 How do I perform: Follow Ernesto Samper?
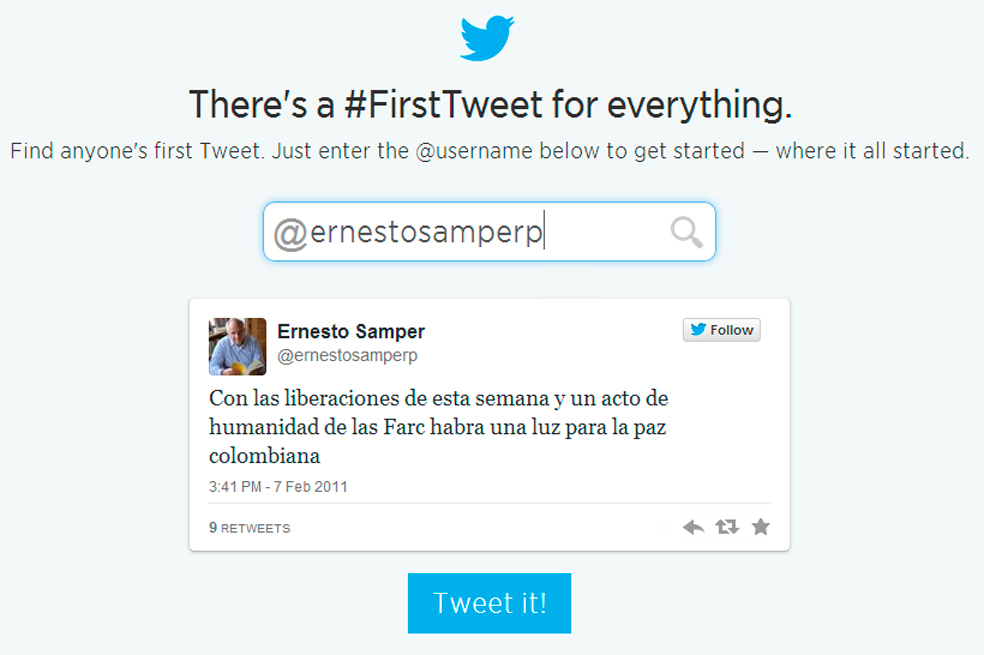(x=722, y=330)
